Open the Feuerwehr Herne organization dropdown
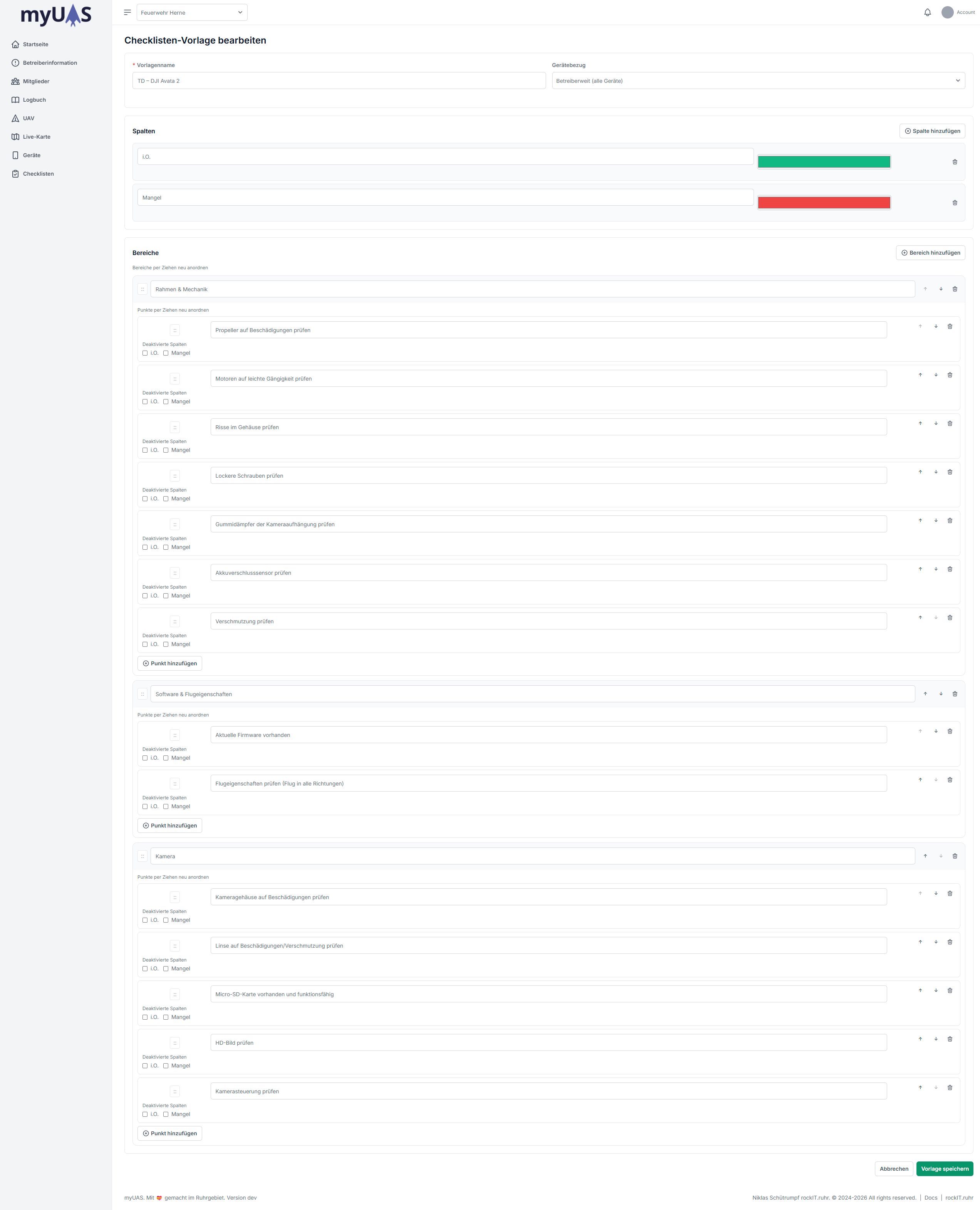The height and width of the screenshot is (1210, 980). tap(192, 12)
